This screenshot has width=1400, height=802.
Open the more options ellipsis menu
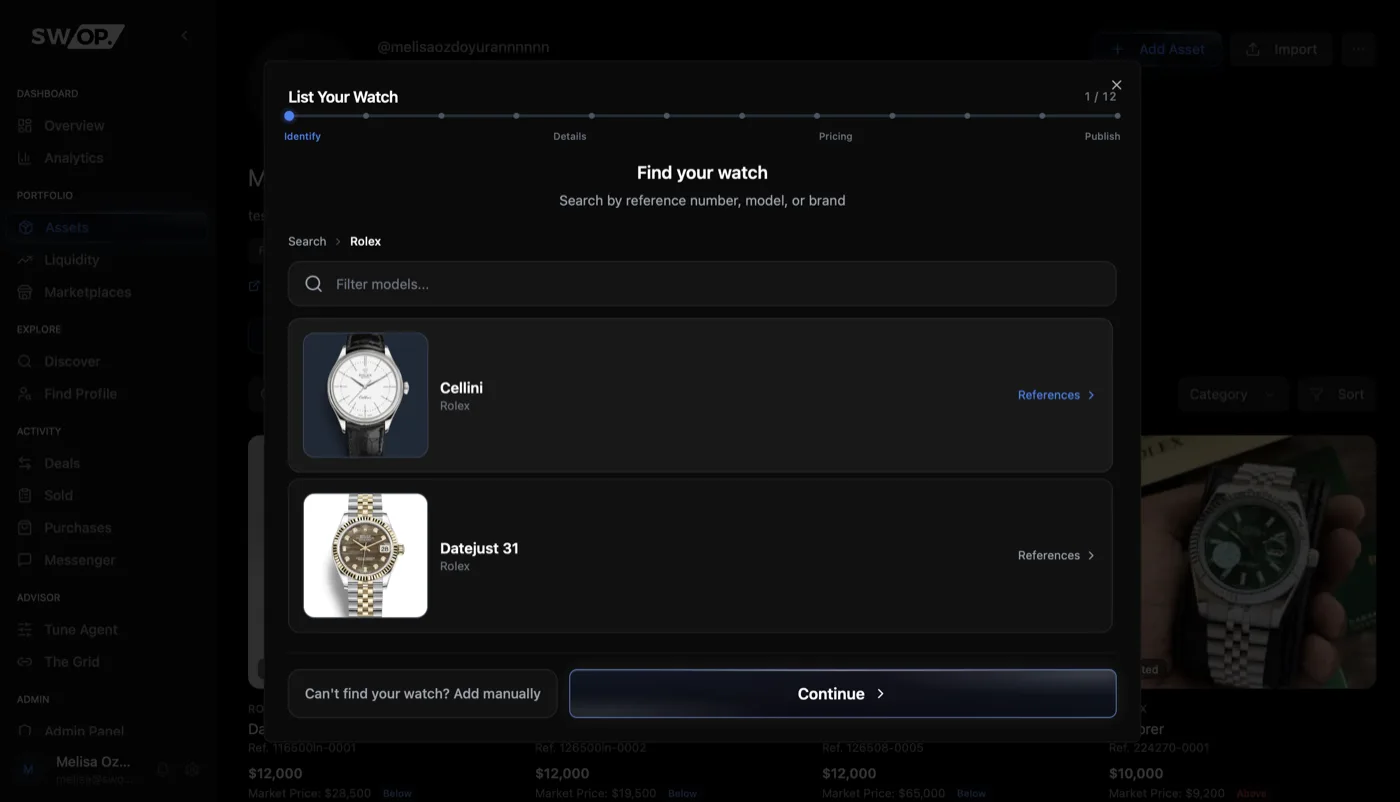pyautogui.click(x=1358, y=49)
